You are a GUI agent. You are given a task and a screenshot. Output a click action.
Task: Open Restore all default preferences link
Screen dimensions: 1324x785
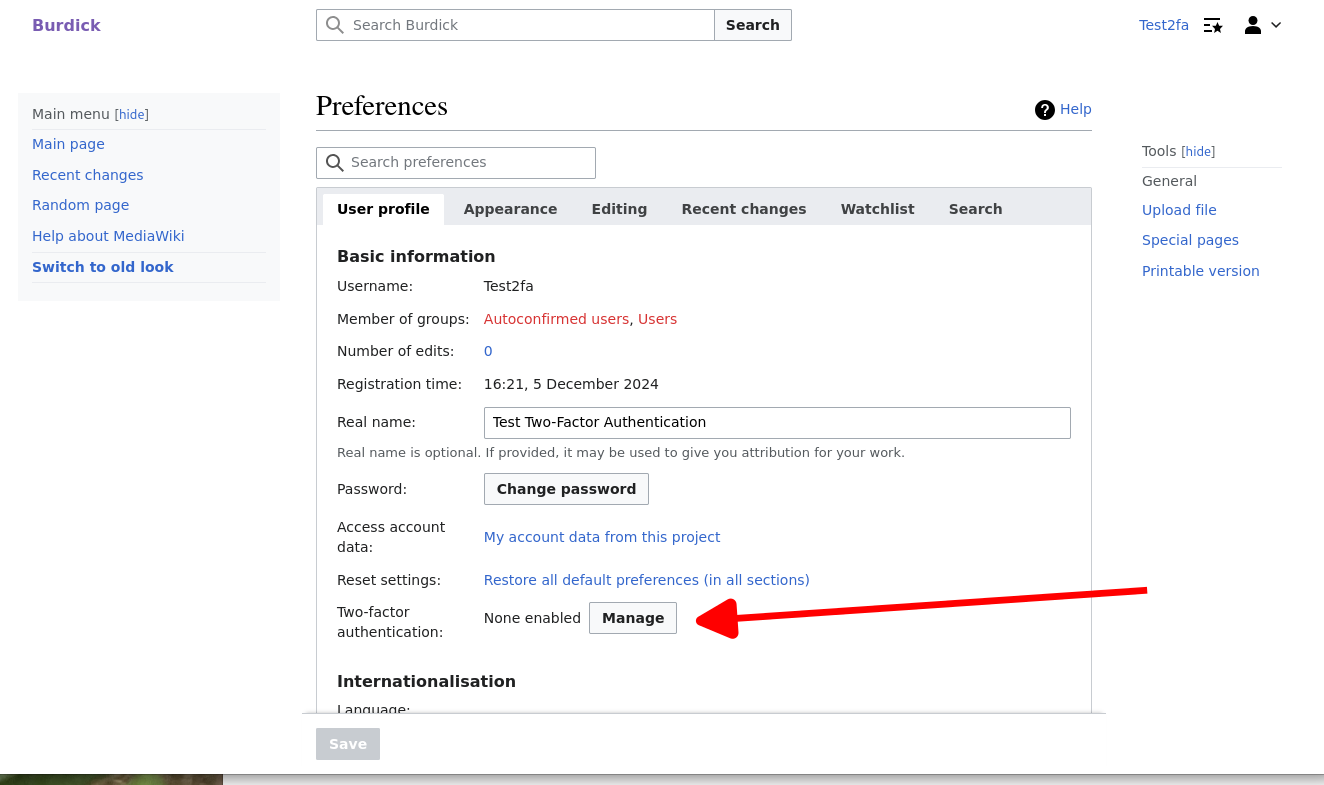(x=646, y=580)
